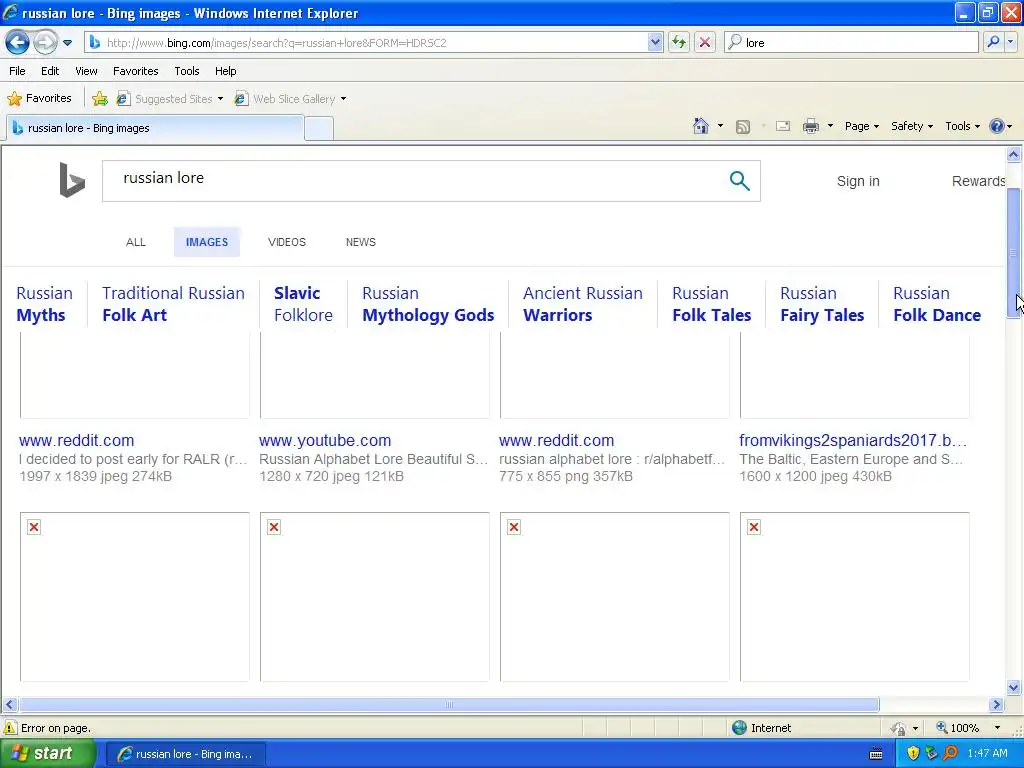Click the Home icon in the command bar
This screenshot has width=1024, height=768.
pos(701,126)
